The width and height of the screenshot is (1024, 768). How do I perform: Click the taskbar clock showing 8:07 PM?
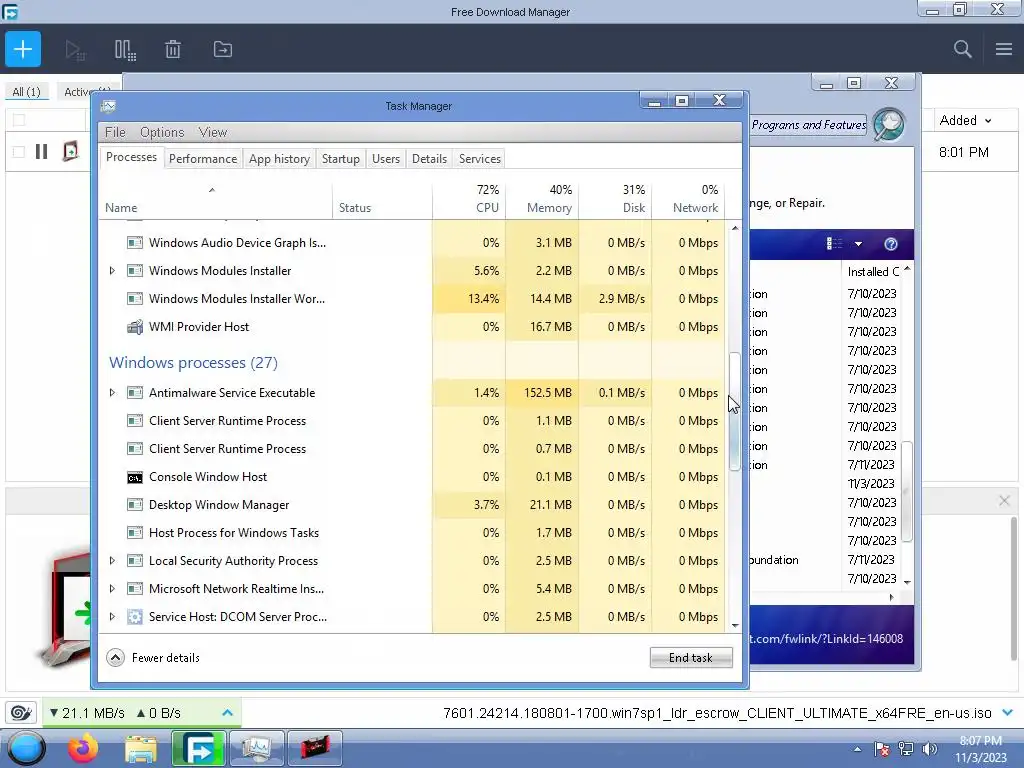(x=980, y=749)
